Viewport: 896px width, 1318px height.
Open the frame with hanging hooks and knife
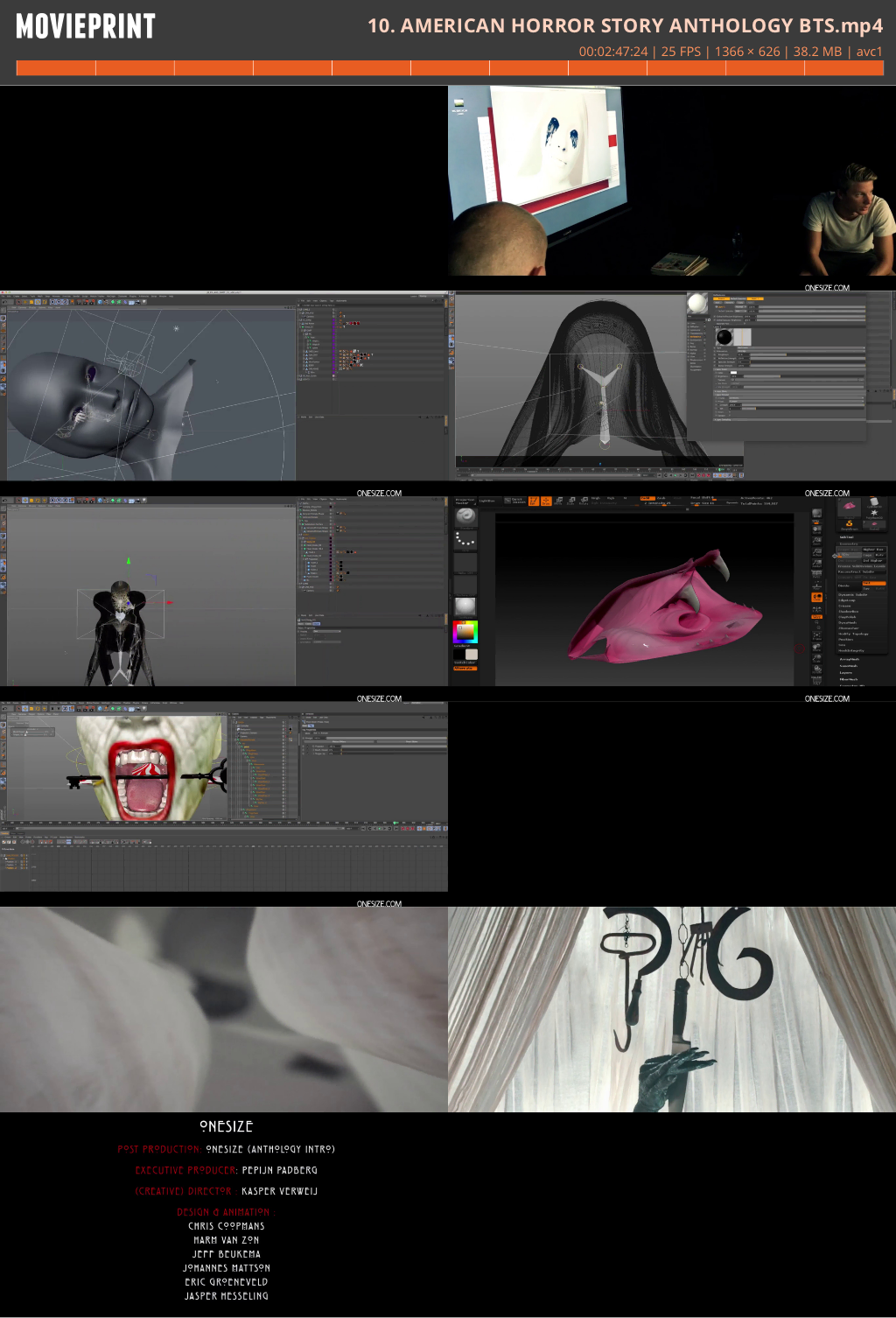(672, 1009)
